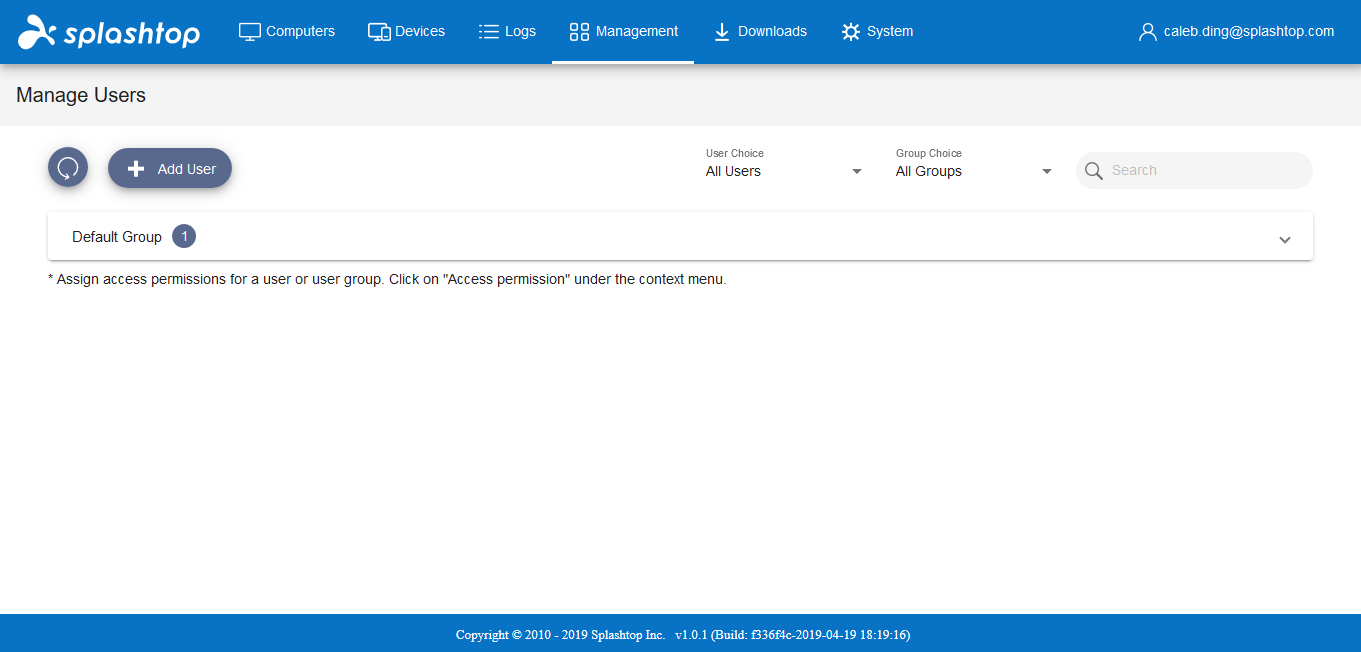Open the caleb.ding@splashtop.com account menu
The image size is (1361, 652).
pyautogui.click(x=1236, y=31)
